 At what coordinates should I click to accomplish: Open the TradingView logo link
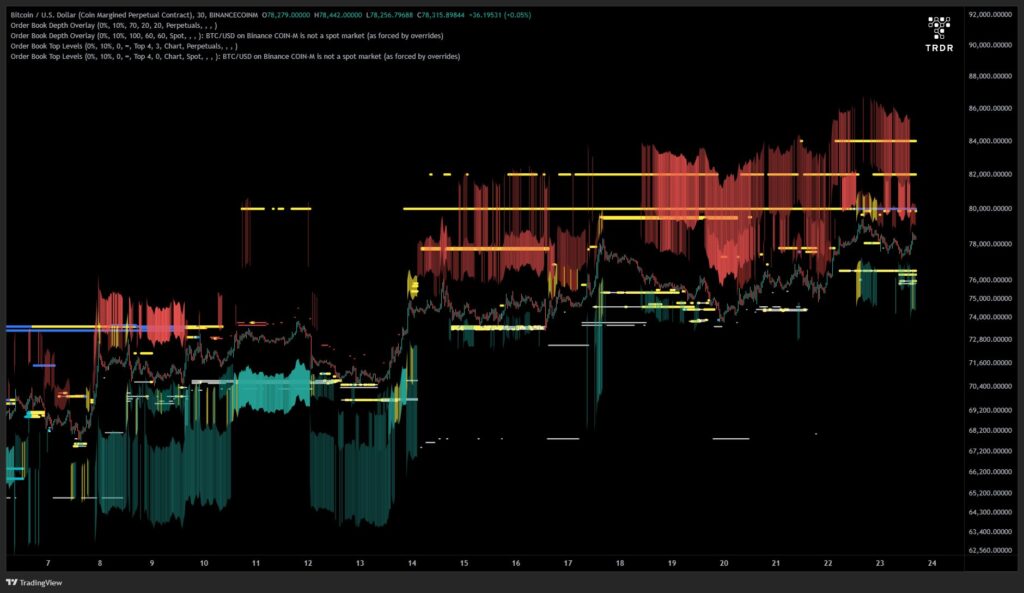34,583
